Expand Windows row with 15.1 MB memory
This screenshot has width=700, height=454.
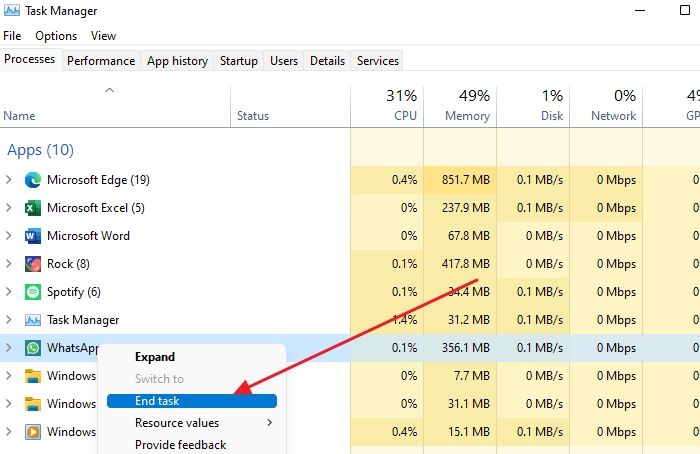8,432
